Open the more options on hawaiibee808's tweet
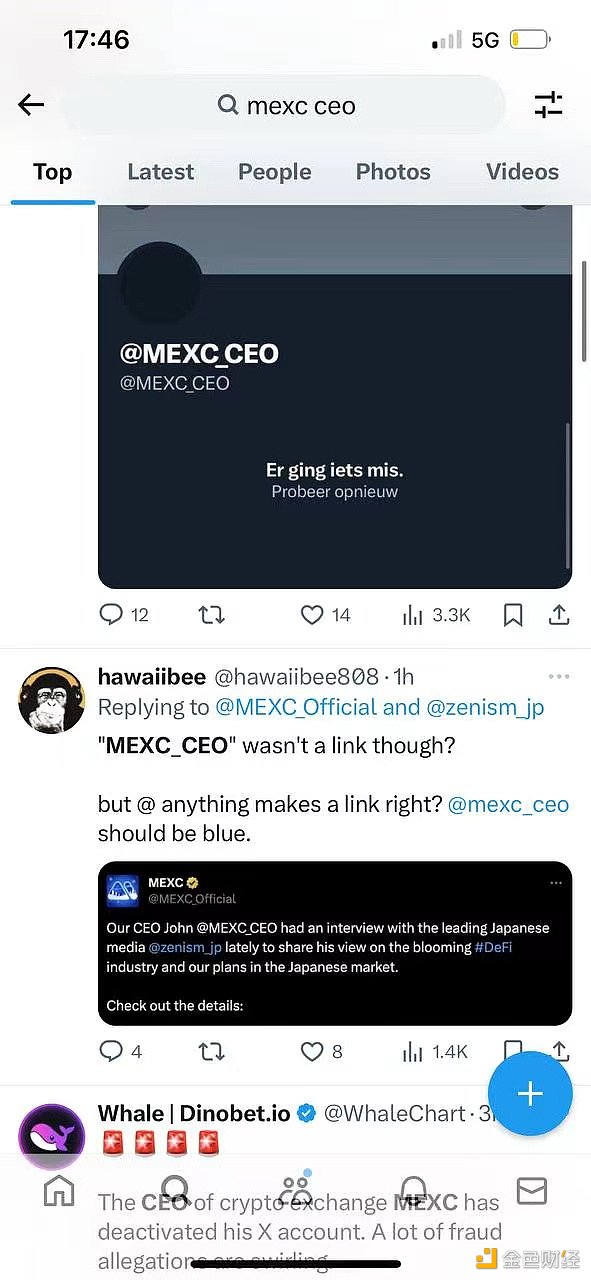This screenshot has height=1280, width=591. (559, 676)
